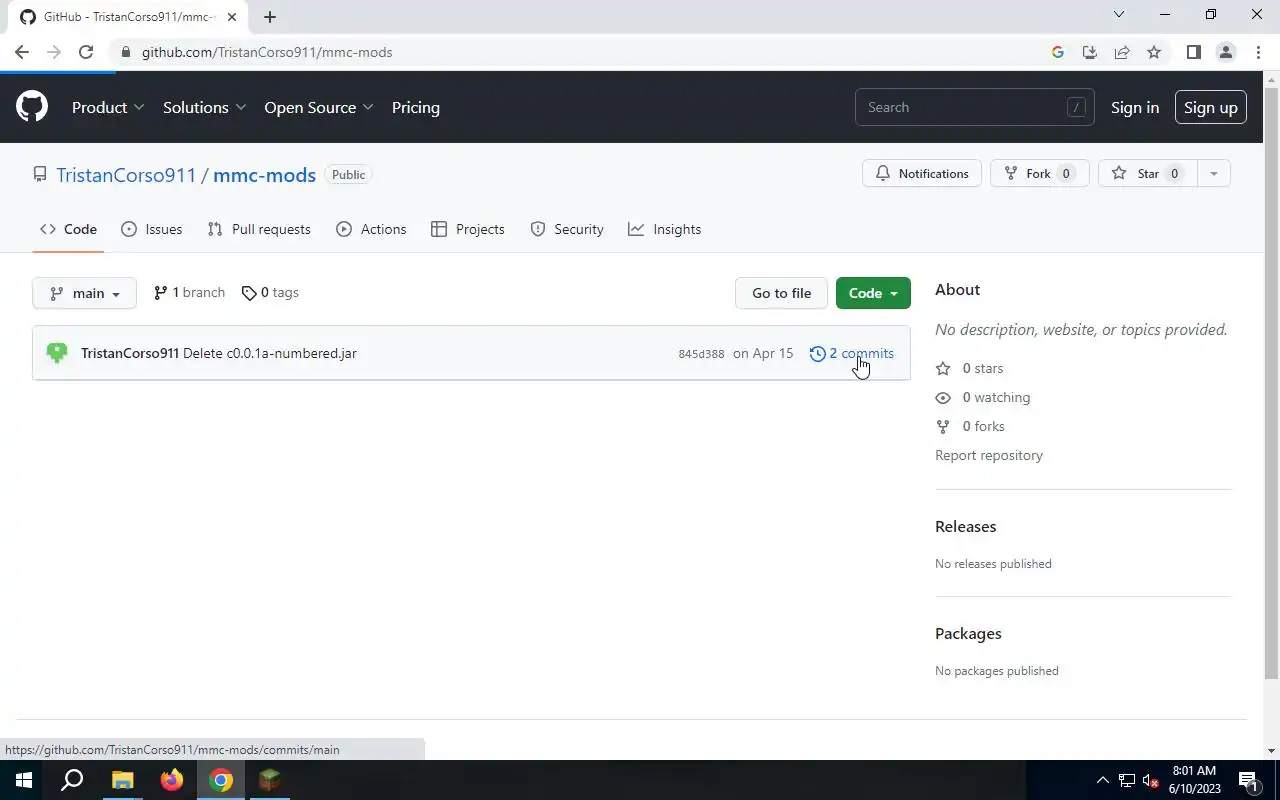This screenshot has width=1280, height=800.
Task: Expand the Open Source menu
Action: click(x=319, y=107)
